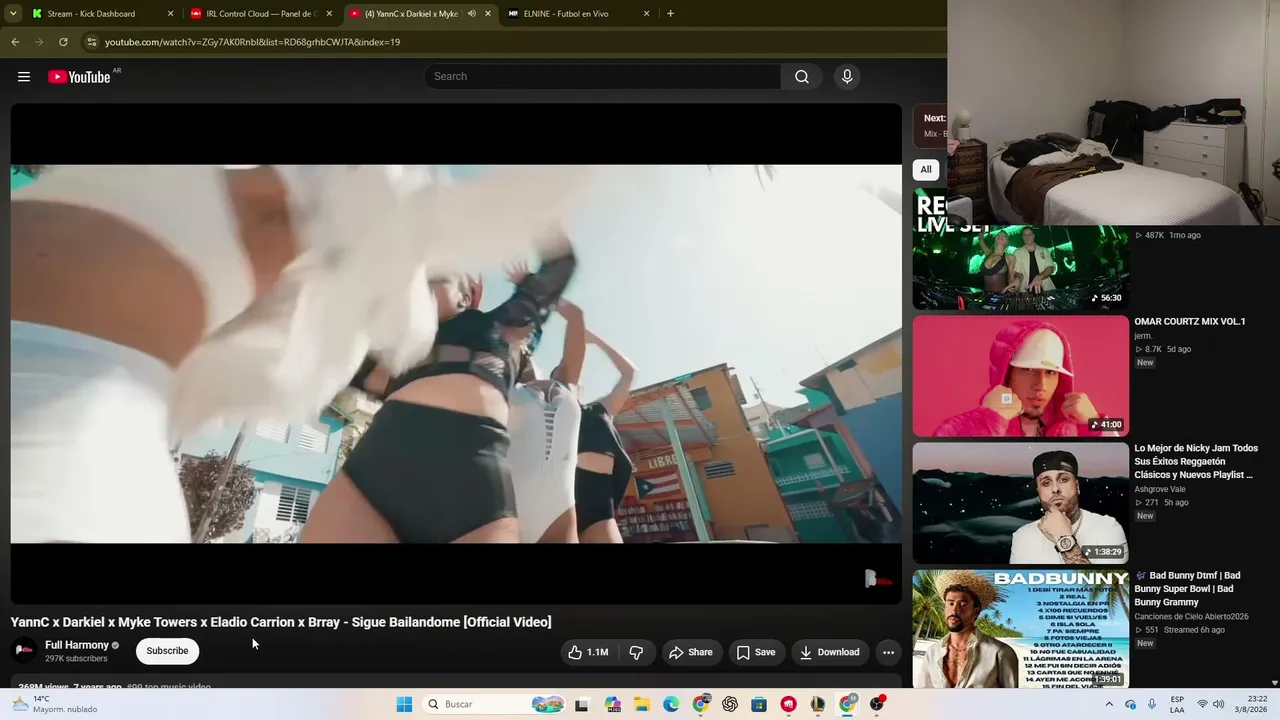Launch Microsoft Edge from taskbar

(671, 704)
